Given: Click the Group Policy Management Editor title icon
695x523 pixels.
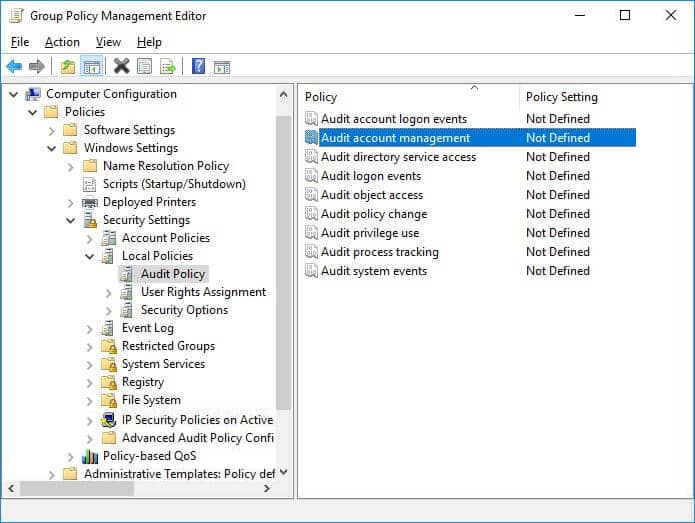Looking at the screenshot, I should point(17,16).
